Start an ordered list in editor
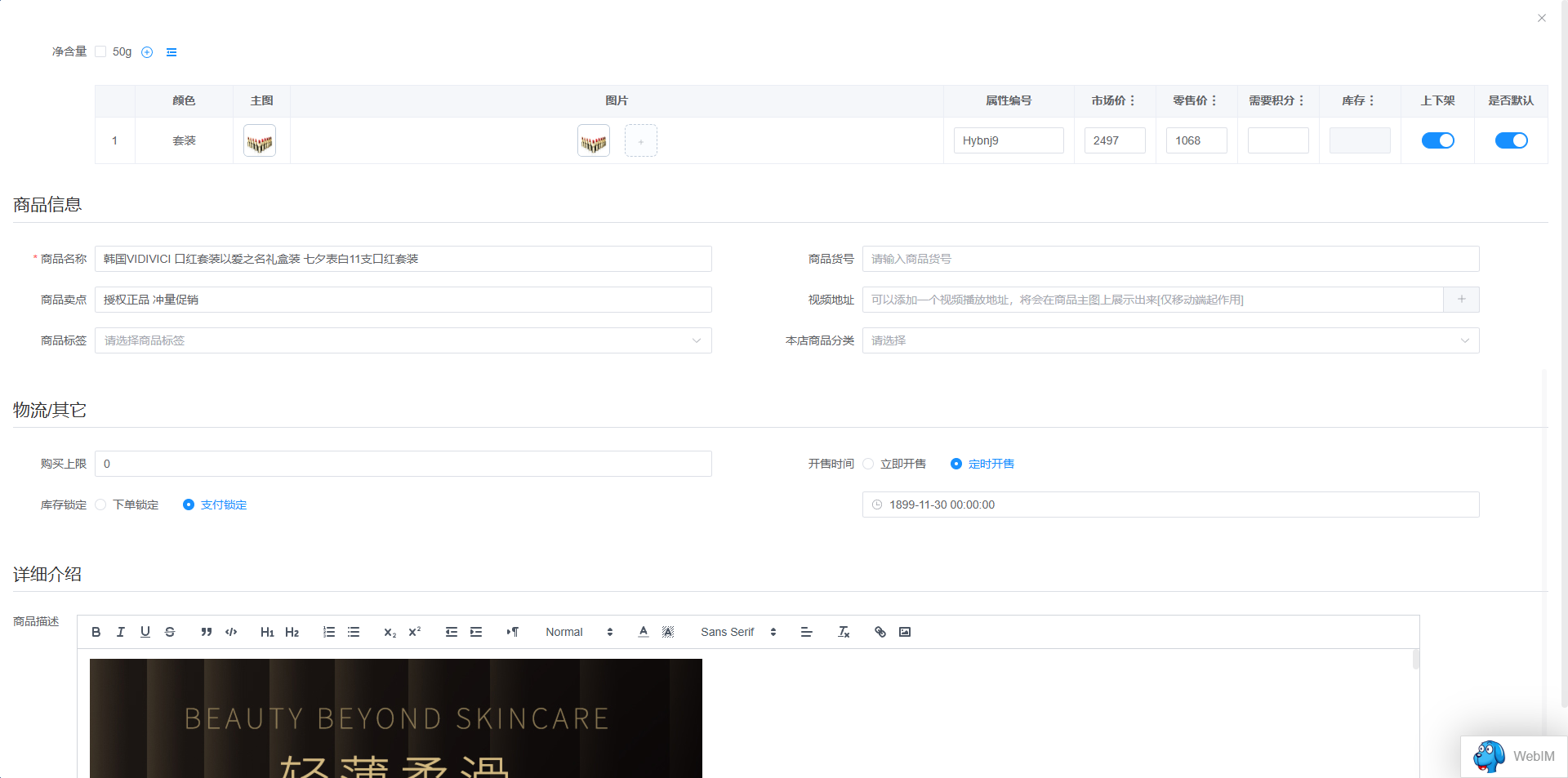1568x778 pixels. [329, 632]
